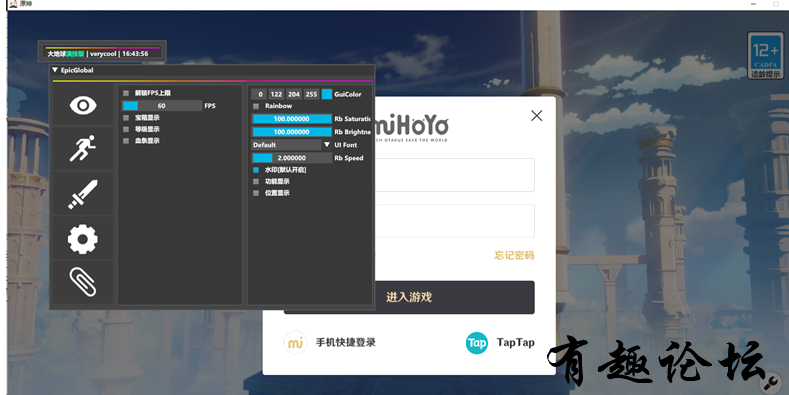
Task: Click the 忘记密码 link
Action: 514,256
